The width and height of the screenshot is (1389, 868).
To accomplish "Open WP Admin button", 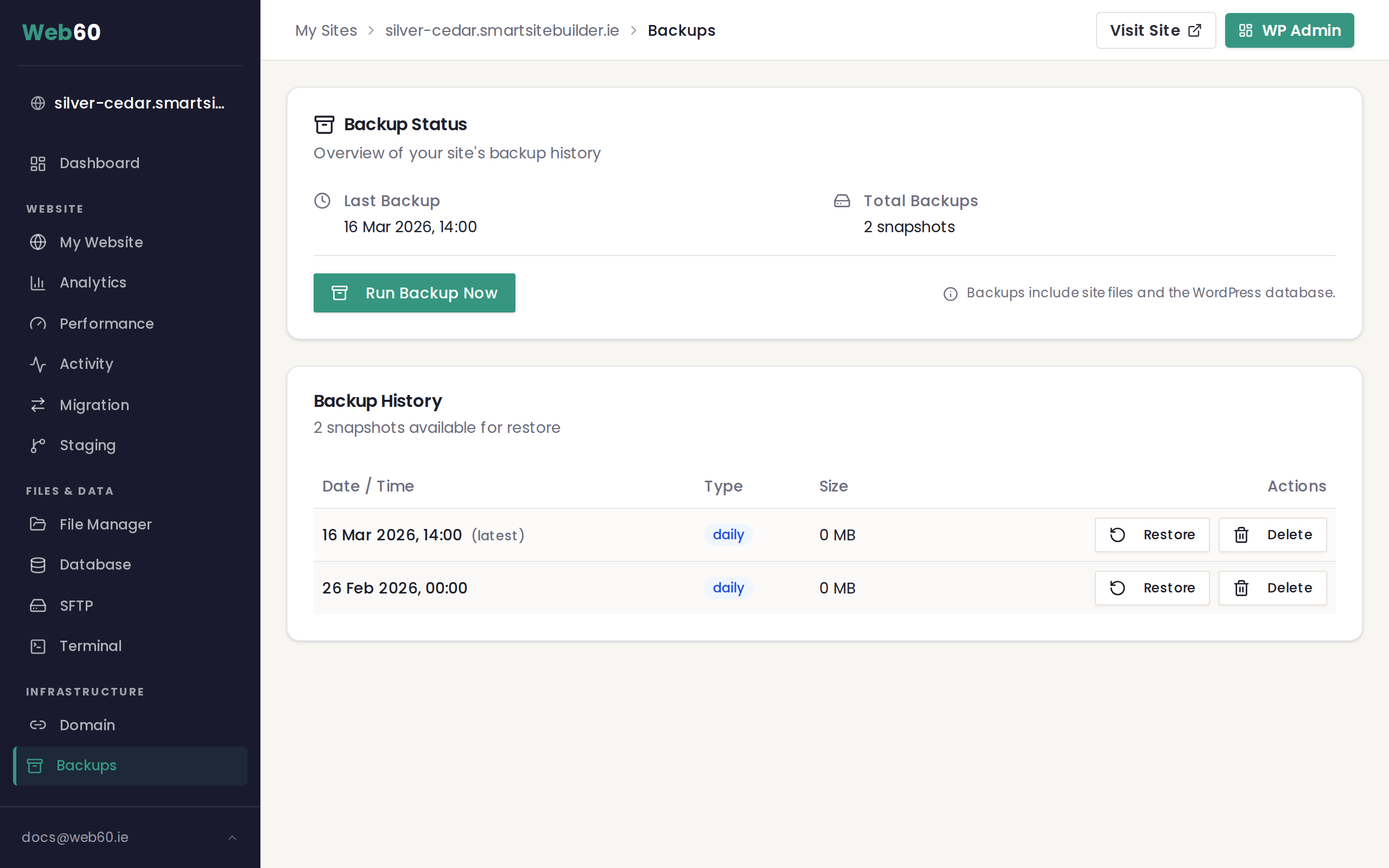I will 1289,30.
